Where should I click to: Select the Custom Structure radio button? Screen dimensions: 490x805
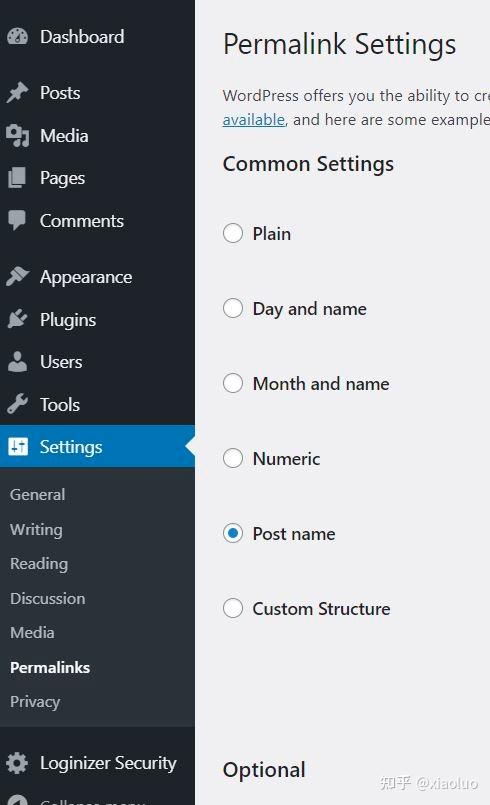[x=233, y=608]
